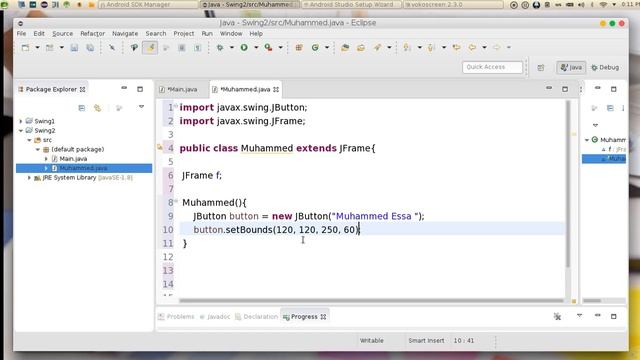Open the Javadoc tab

[215, 317]
